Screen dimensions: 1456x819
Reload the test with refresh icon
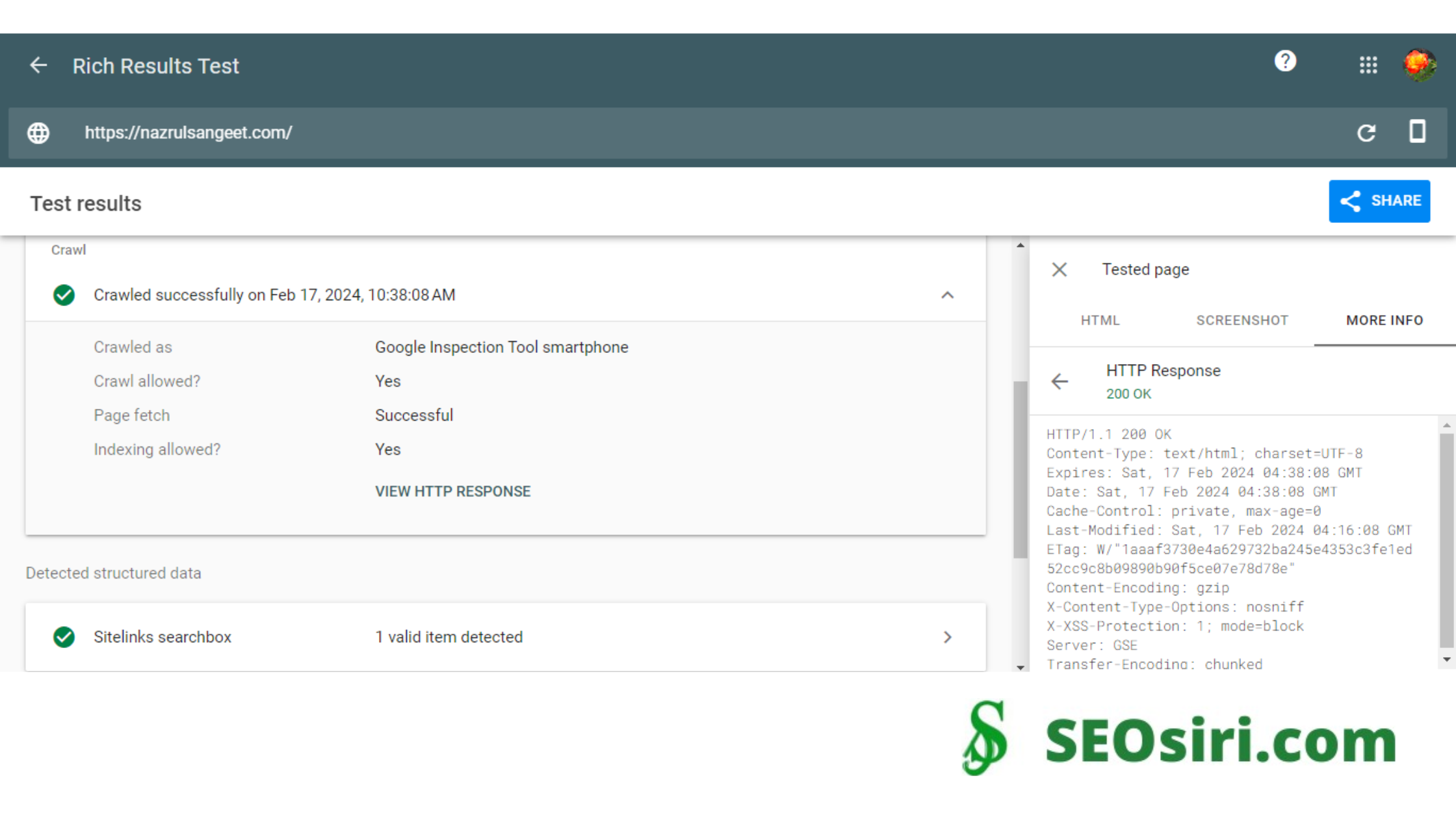pos(1366,133)
